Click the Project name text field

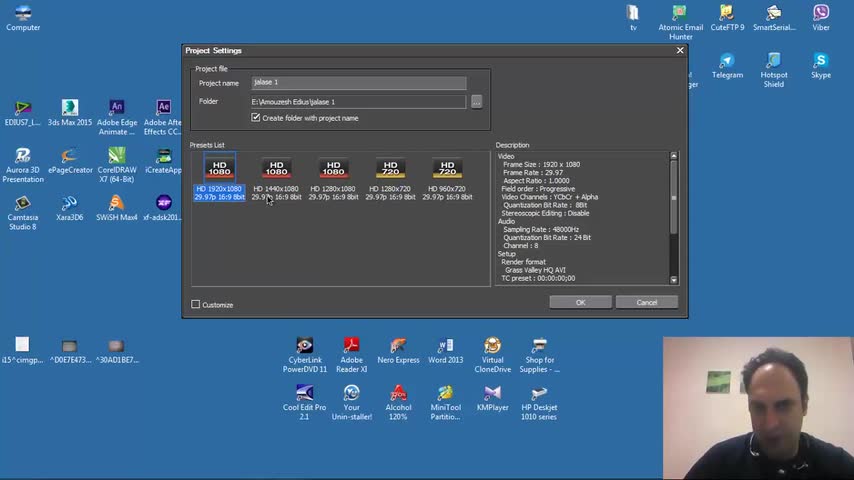pos(358,83)
